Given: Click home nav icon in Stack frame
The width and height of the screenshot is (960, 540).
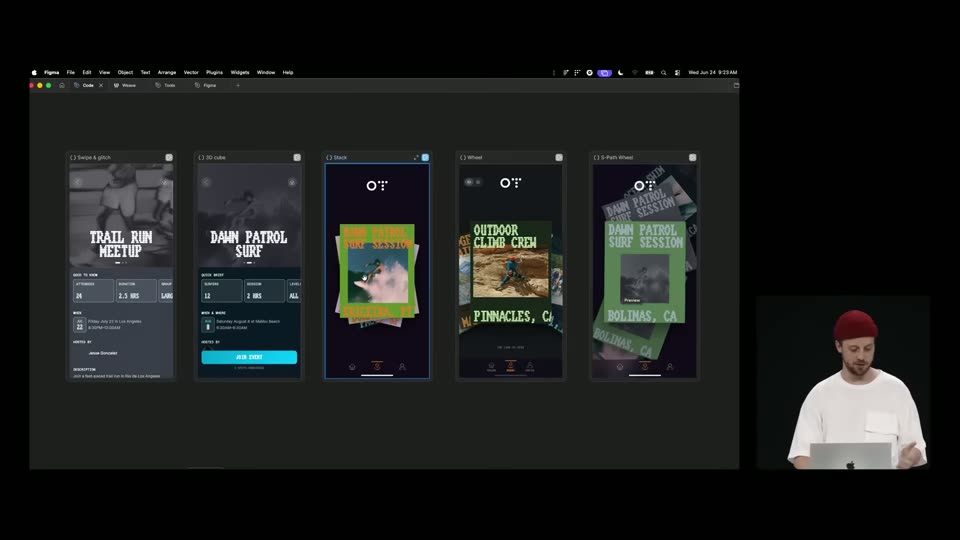Looking at the screenshot, I should (352, 367).
